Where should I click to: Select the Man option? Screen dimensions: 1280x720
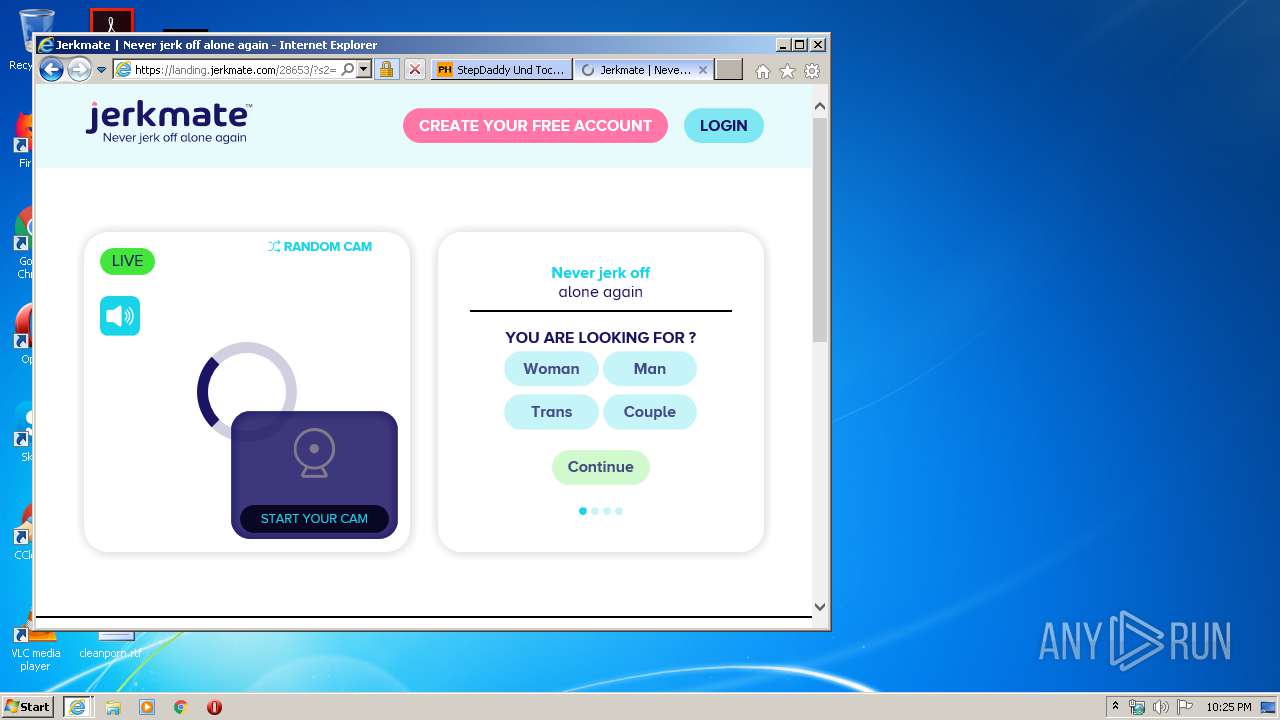tap(650, 369)
